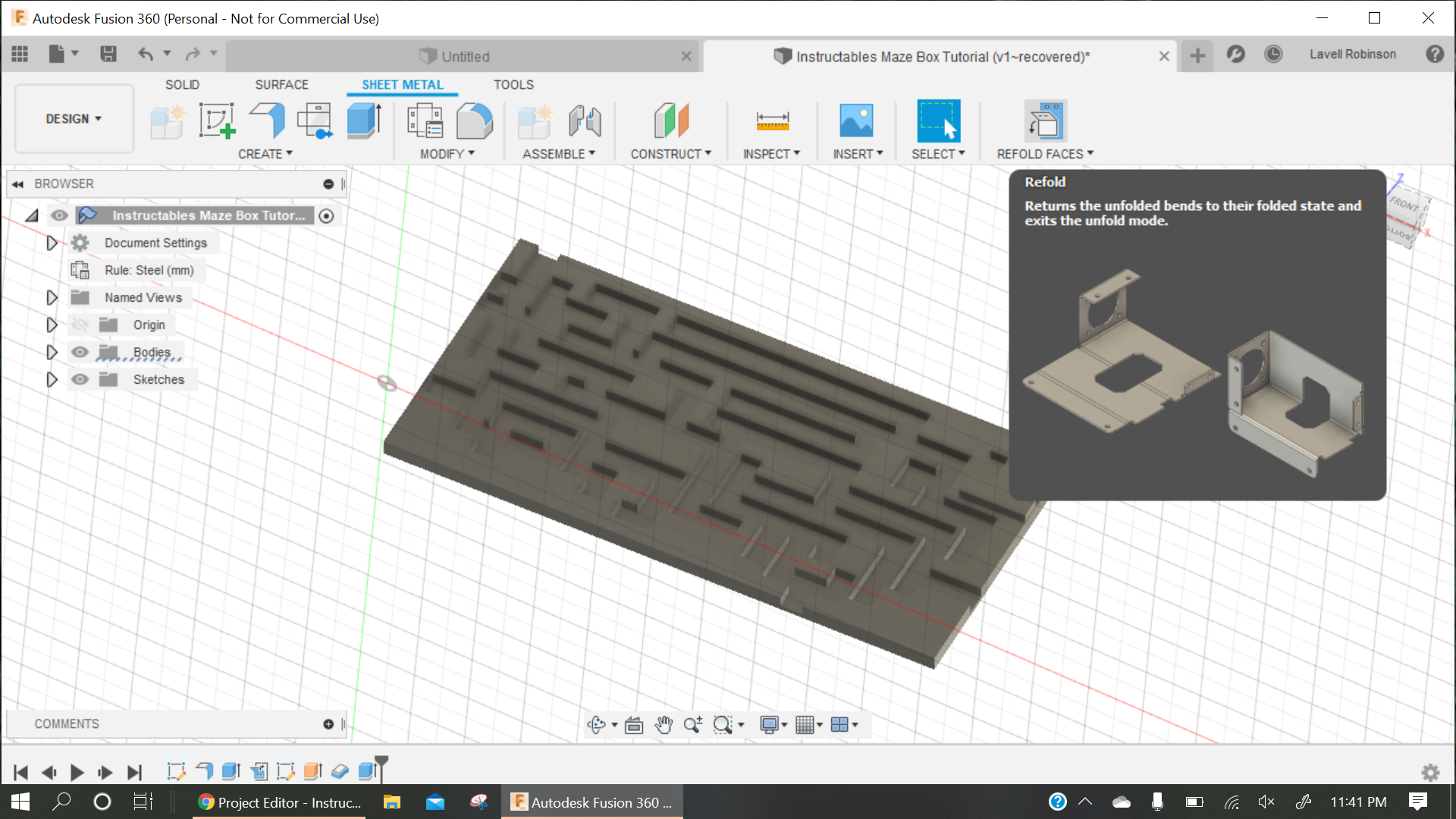Toggle visibility of the Origin folder

[80, 325]
